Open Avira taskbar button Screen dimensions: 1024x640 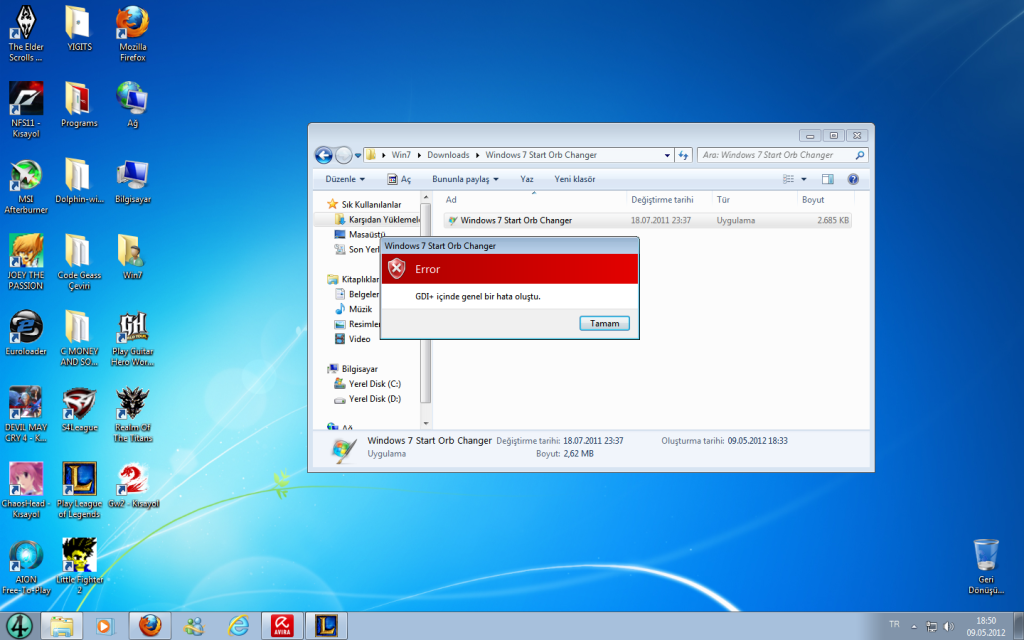point(282,626)
